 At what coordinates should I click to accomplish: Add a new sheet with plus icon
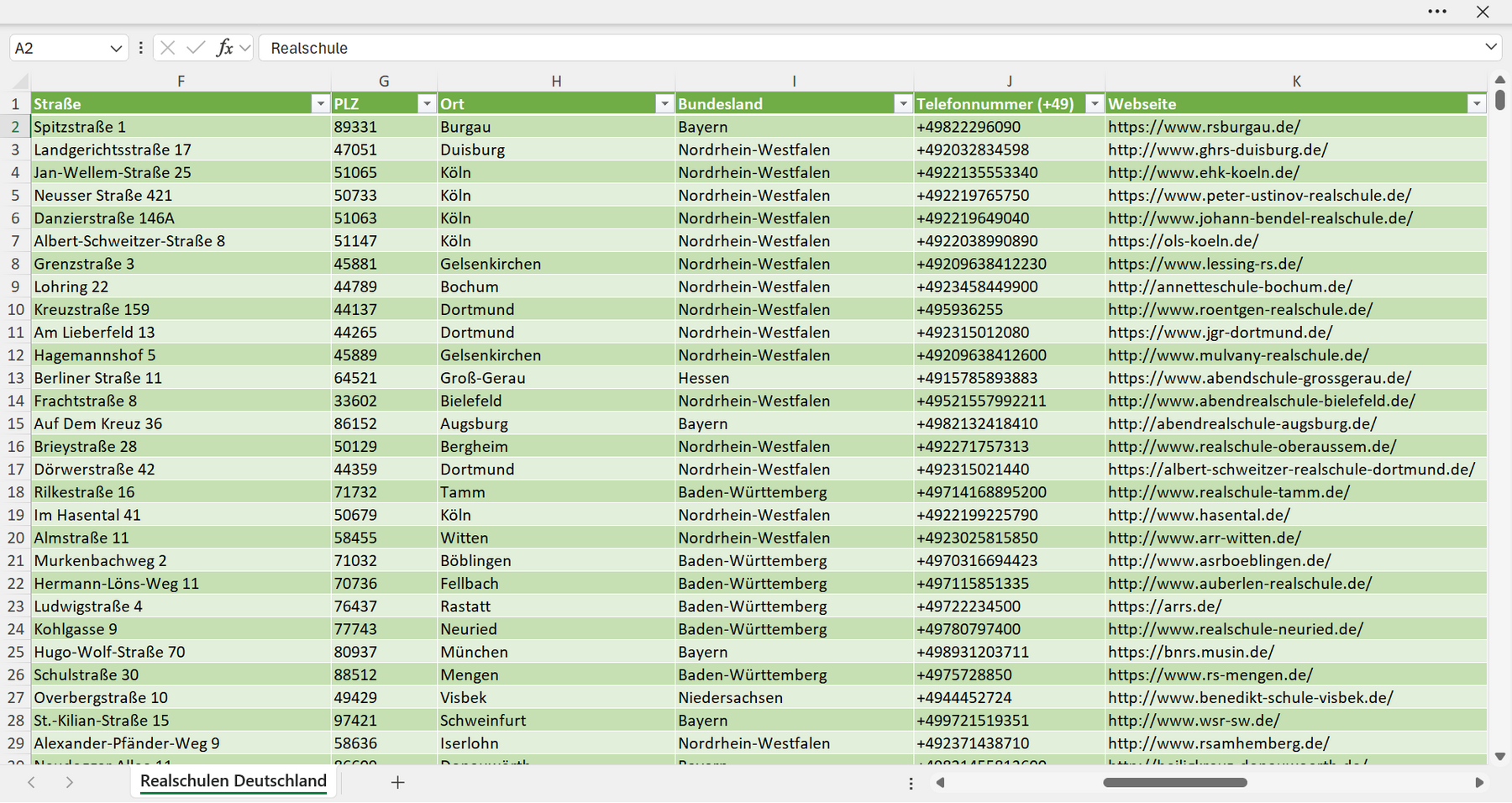coord(398,782)
